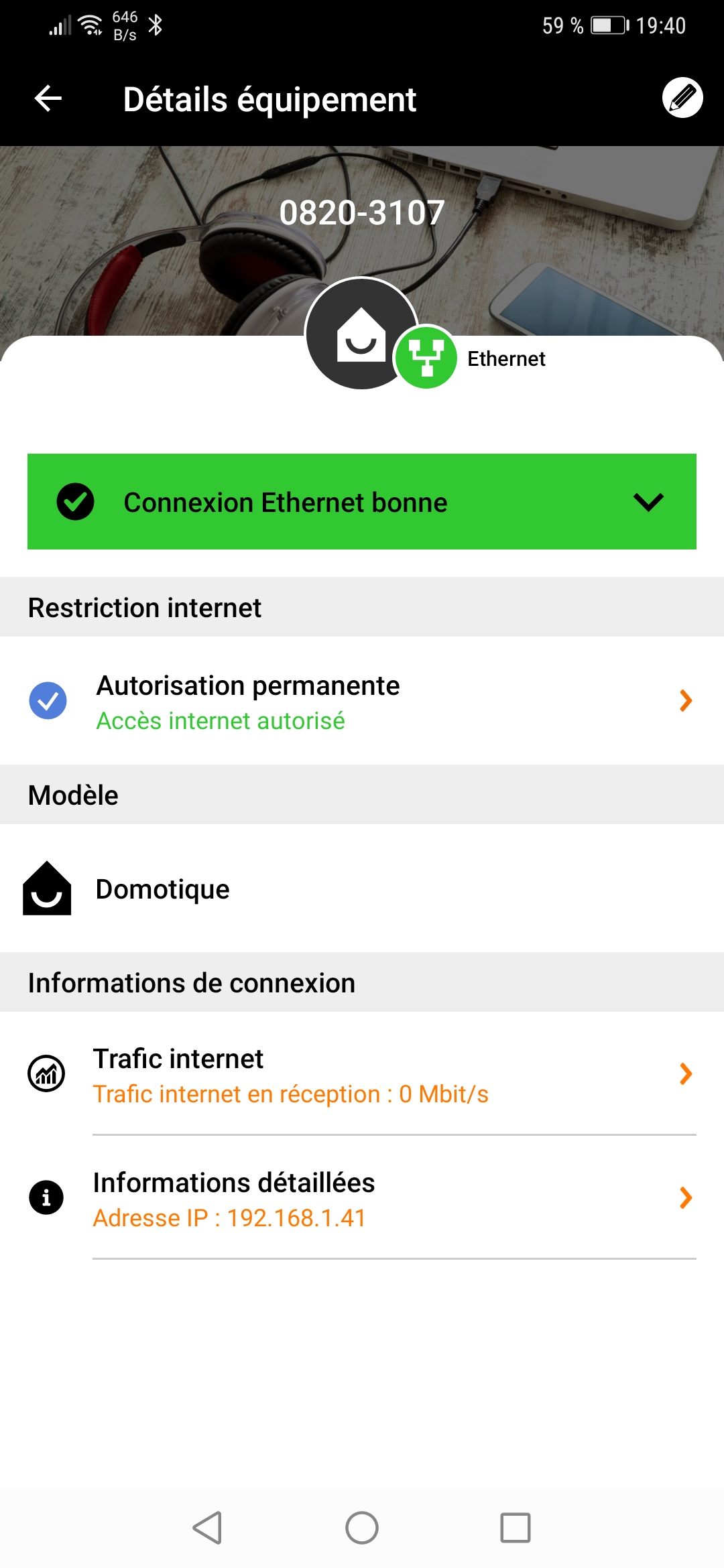
Task: Select the blue Autorisation permanente checkmark
Action: point(48,701)
